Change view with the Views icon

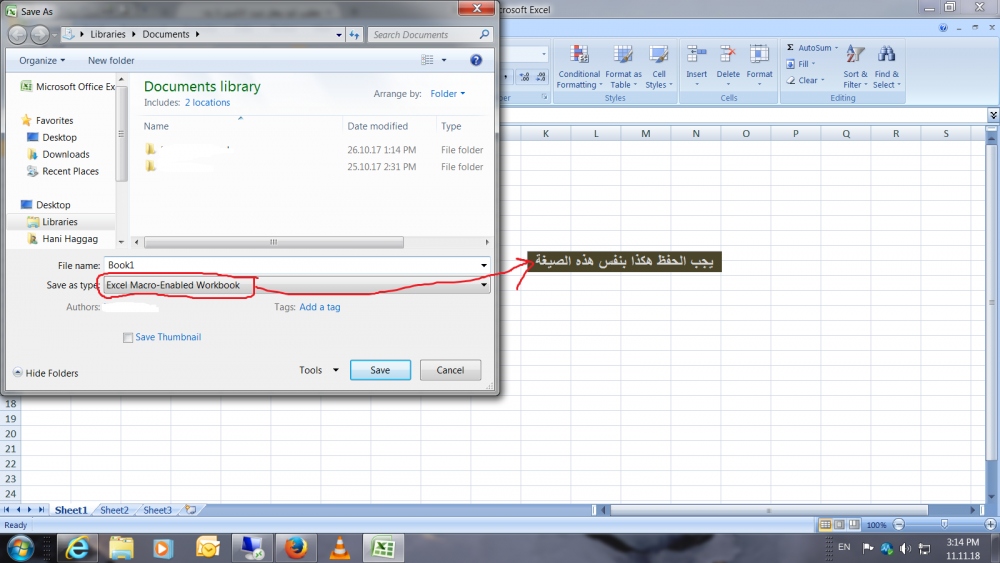[427, 60]
